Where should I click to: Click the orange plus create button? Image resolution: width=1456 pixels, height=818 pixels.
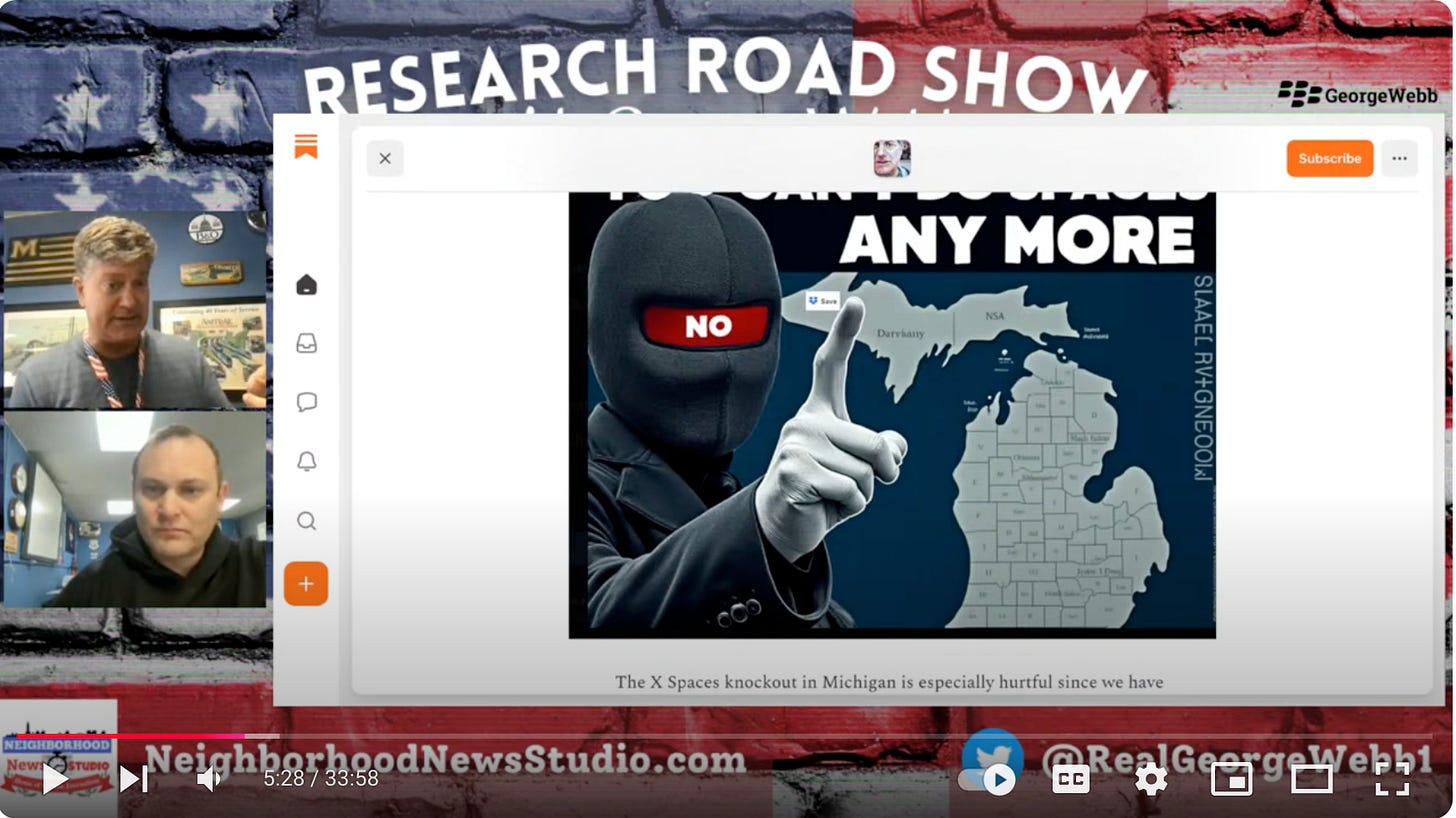click(x=306, y=584)
